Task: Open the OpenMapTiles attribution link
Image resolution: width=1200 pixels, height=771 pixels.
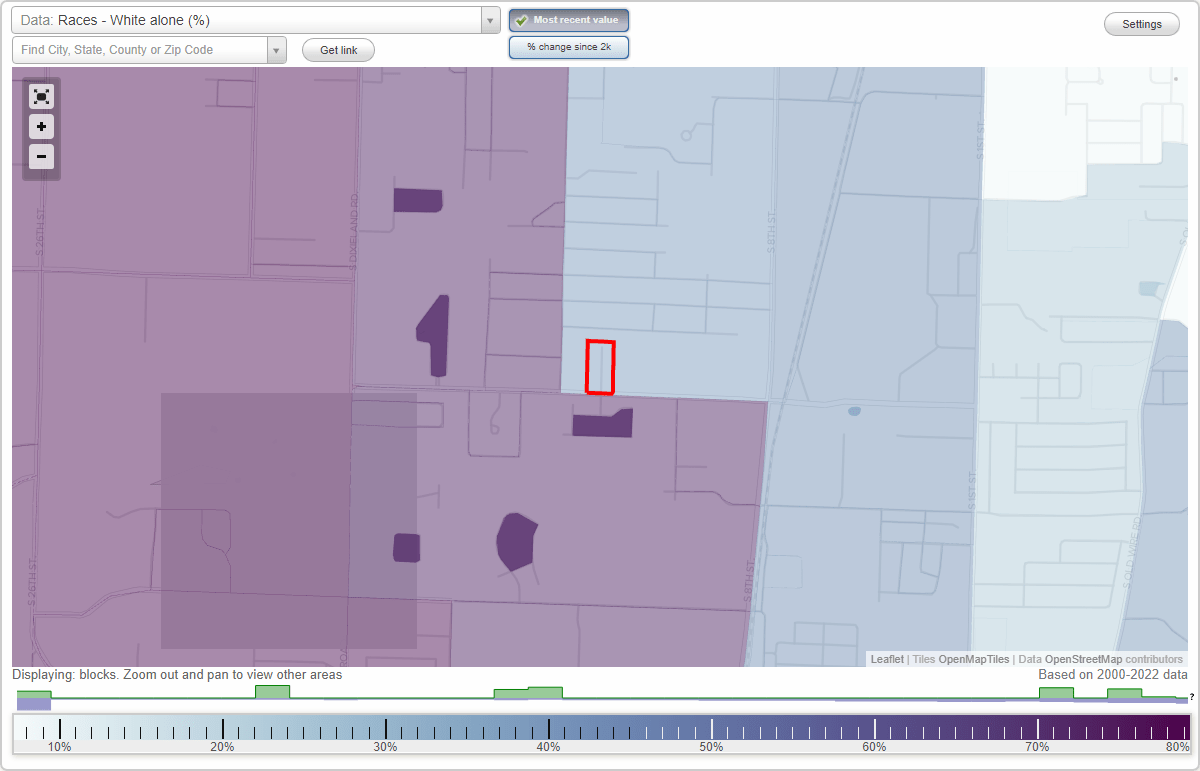Action: coord(973,659)
